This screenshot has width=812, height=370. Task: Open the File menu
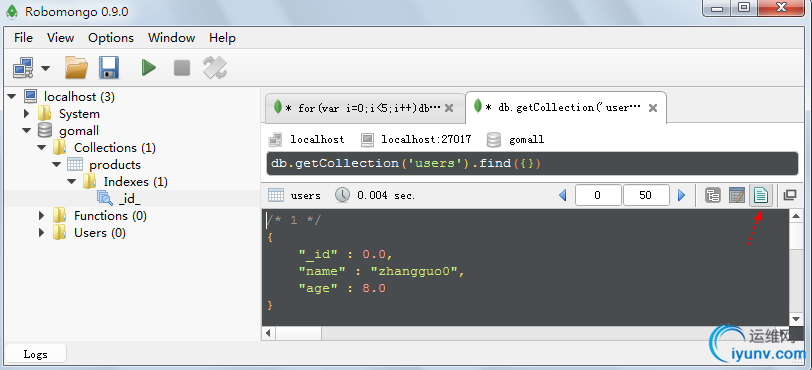[x=23, y=38]
